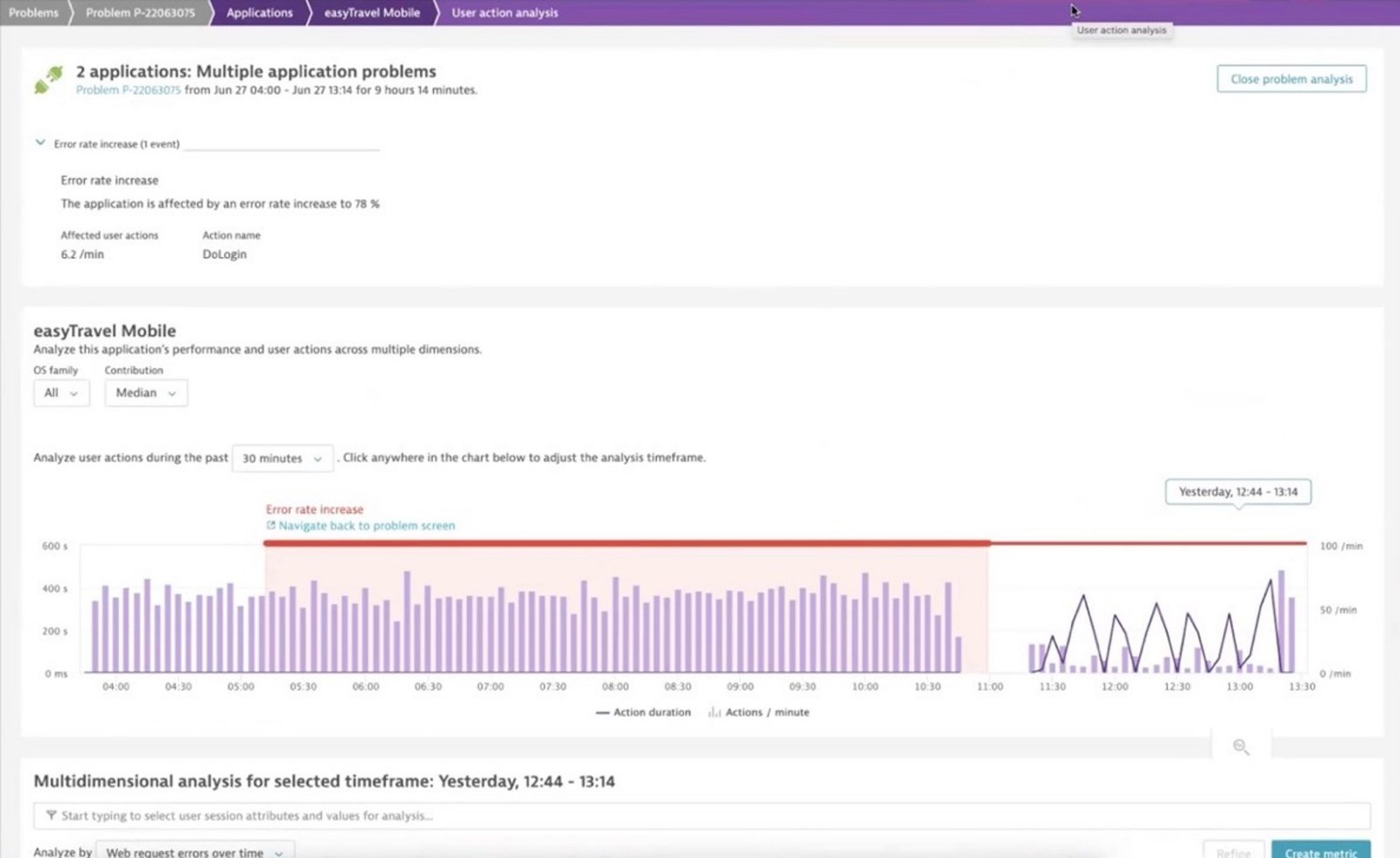
Task: Open the Applications breadcrumb item
Action: tap(259, 12)
